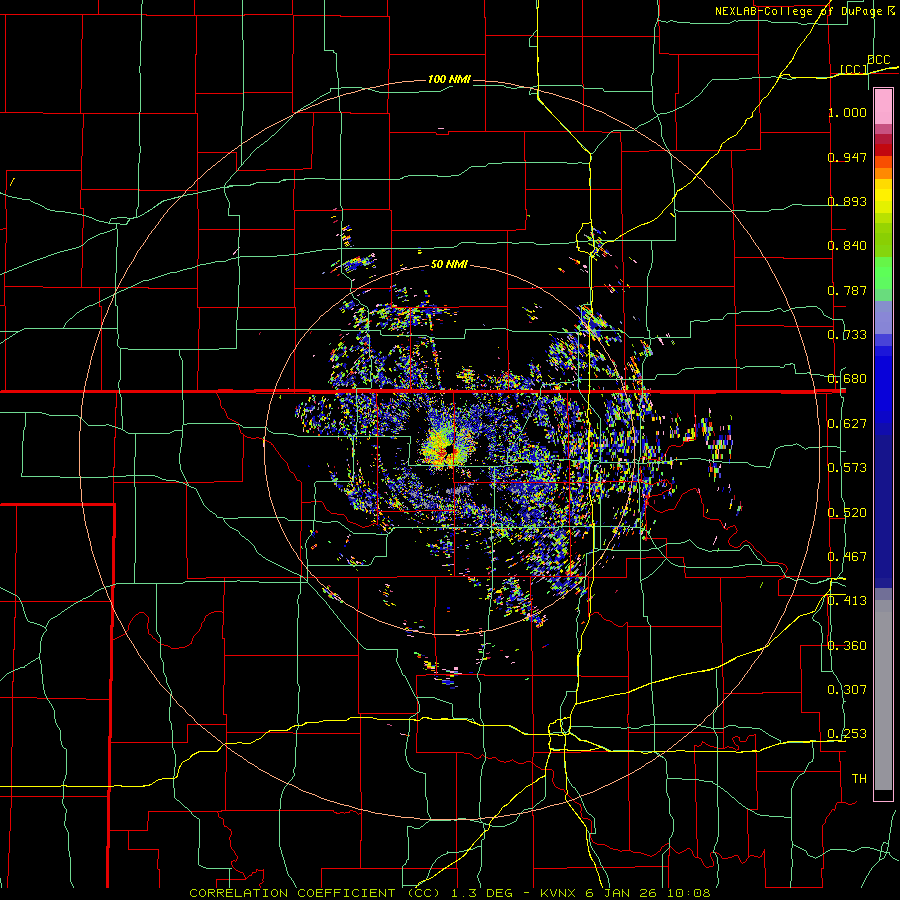Select the 0.680 scale value
900x900 pixels.
point(847,379)
